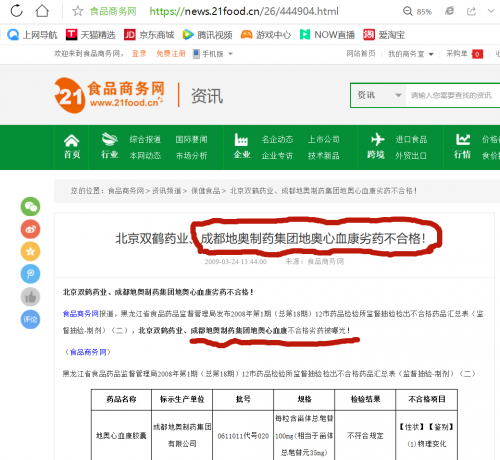Open the 进口食品 menu item
Viewport: 500px width, 460px height.
pyautogui.click(x=411, y=139)
